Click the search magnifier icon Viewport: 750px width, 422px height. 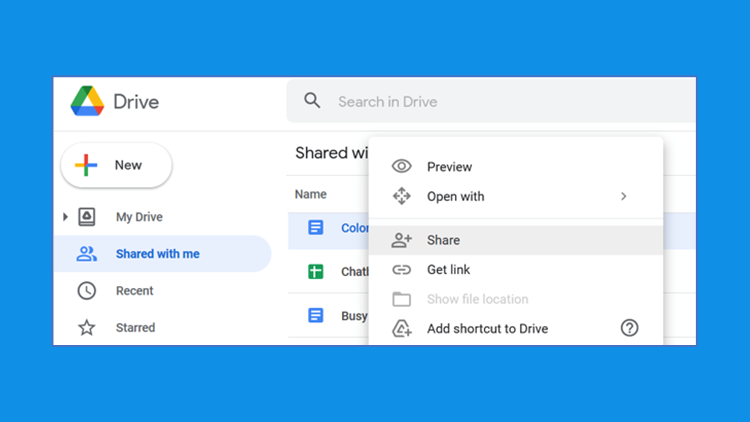tap(312, 100)
